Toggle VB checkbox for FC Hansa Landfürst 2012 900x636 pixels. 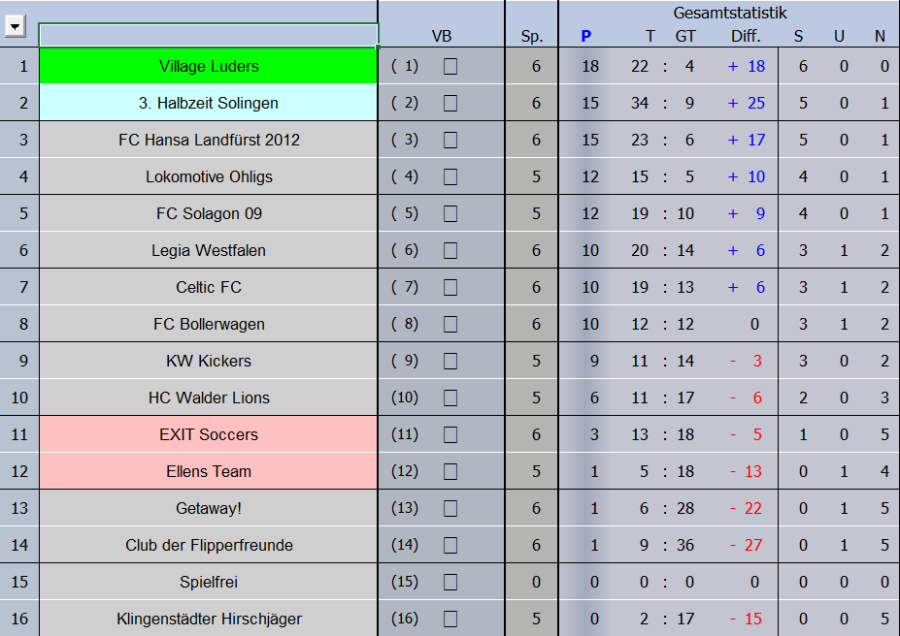tap(450, 141)
